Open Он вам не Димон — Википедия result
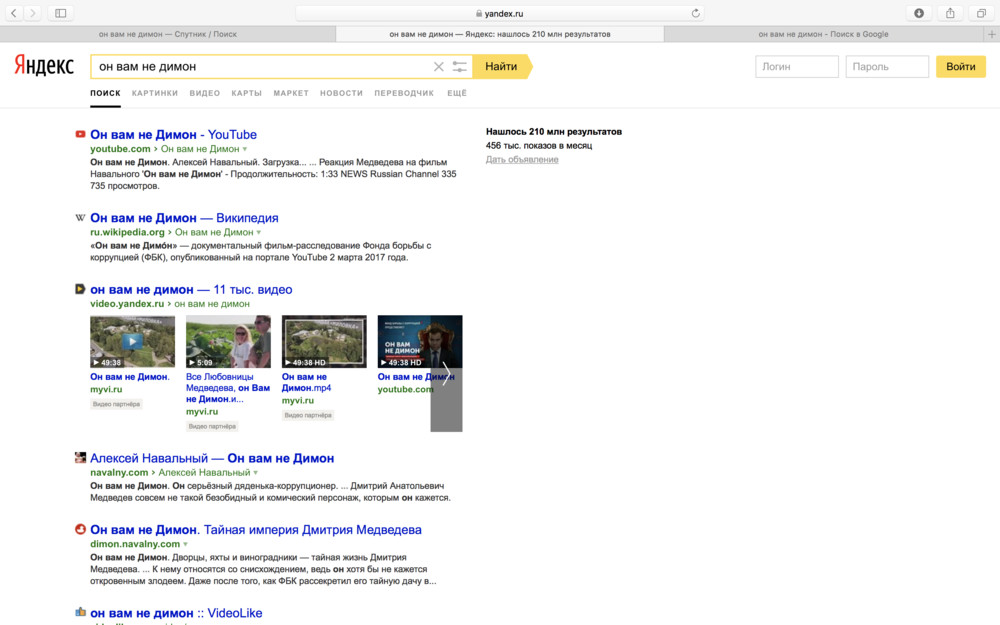Image resolution: width=1000 pixels, height=625 pixels. pos(184,218)
